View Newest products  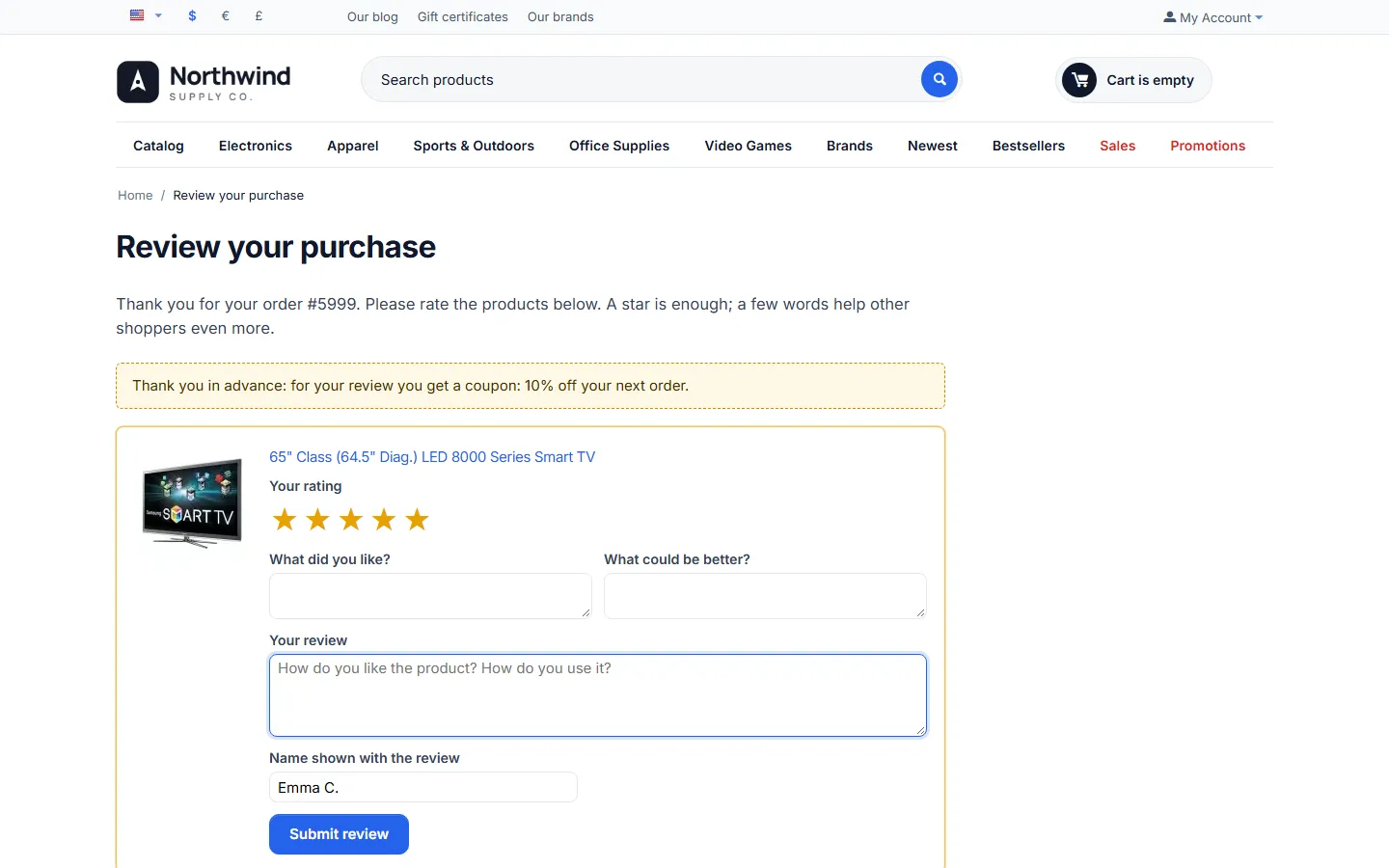(933, 146)
